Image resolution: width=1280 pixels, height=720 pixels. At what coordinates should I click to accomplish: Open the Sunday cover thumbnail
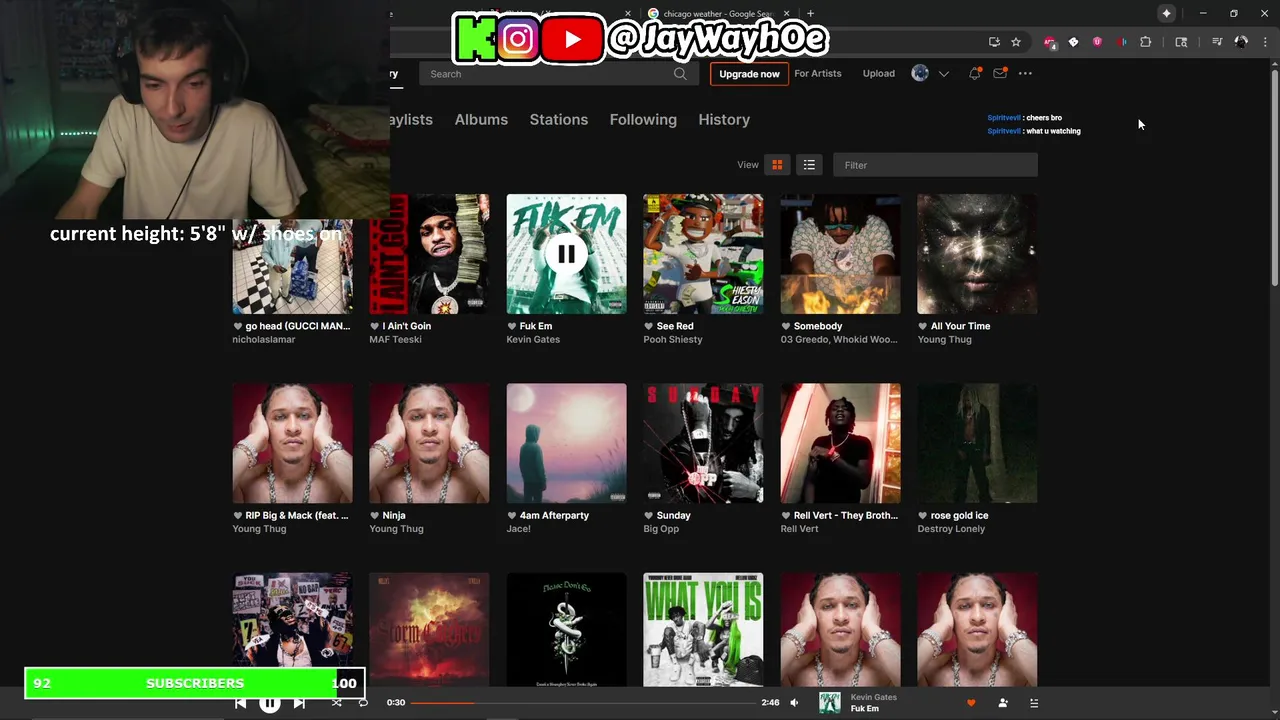pos(703,443)
